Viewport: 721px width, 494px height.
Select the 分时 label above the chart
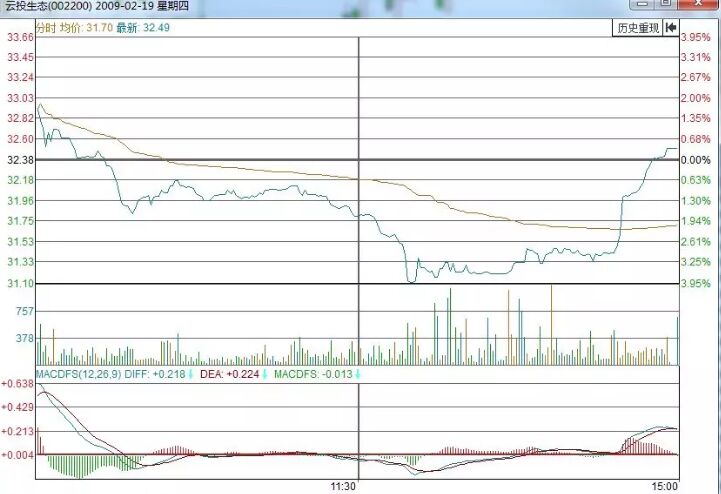click(x=45, y=28)
